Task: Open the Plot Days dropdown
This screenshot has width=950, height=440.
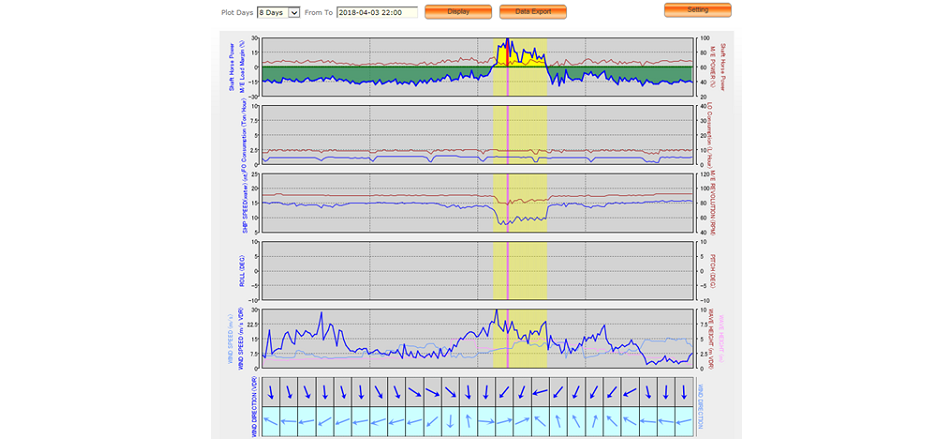Action: click(278, 12)
